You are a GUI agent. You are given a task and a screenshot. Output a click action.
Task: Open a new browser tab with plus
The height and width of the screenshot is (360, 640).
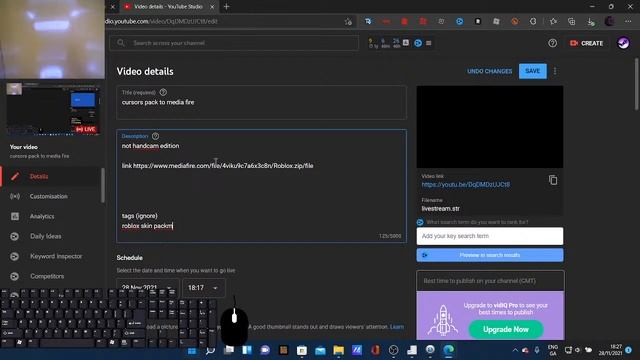point(227,7)
